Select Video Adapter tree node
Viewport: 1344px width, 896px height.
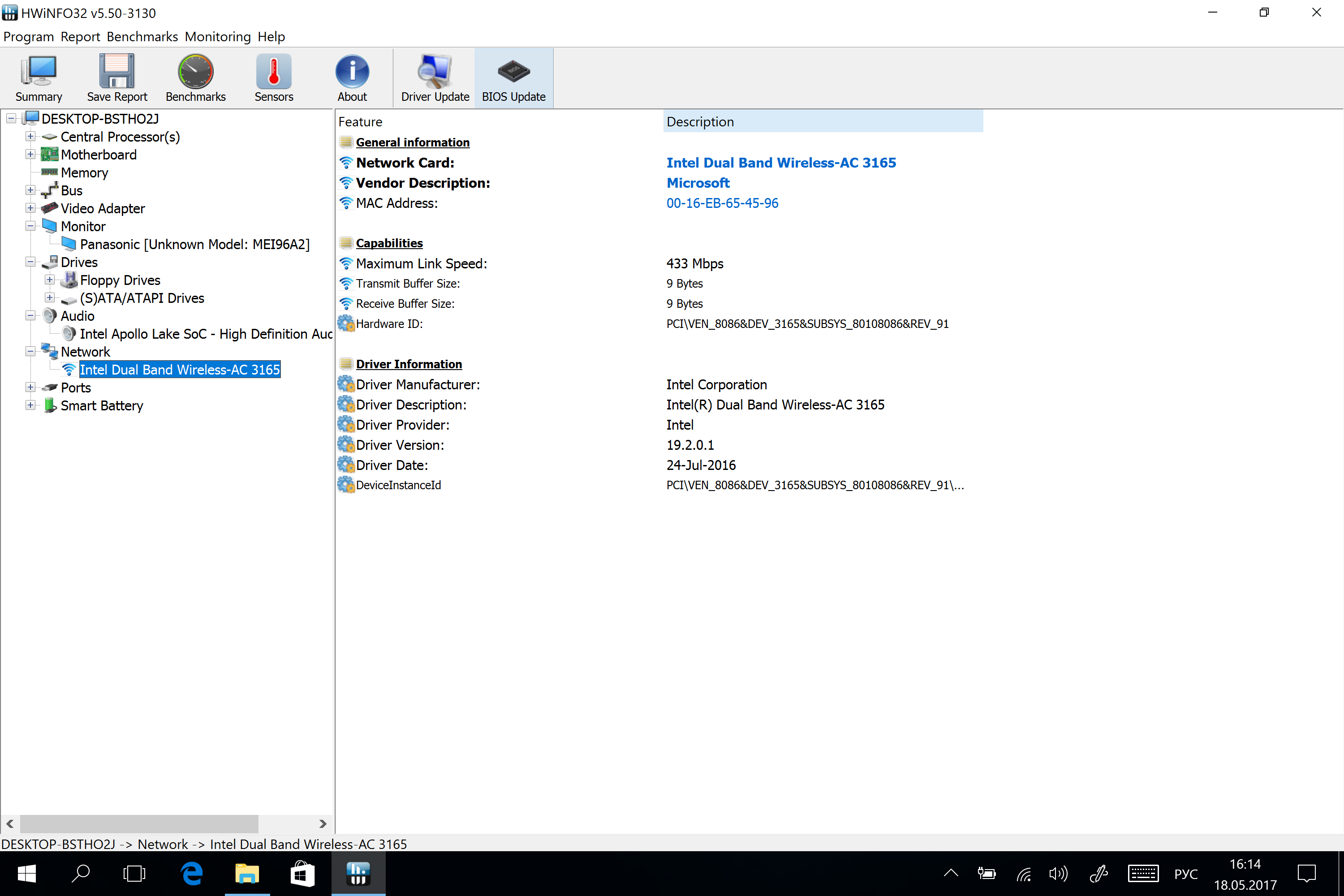(102, 209)
